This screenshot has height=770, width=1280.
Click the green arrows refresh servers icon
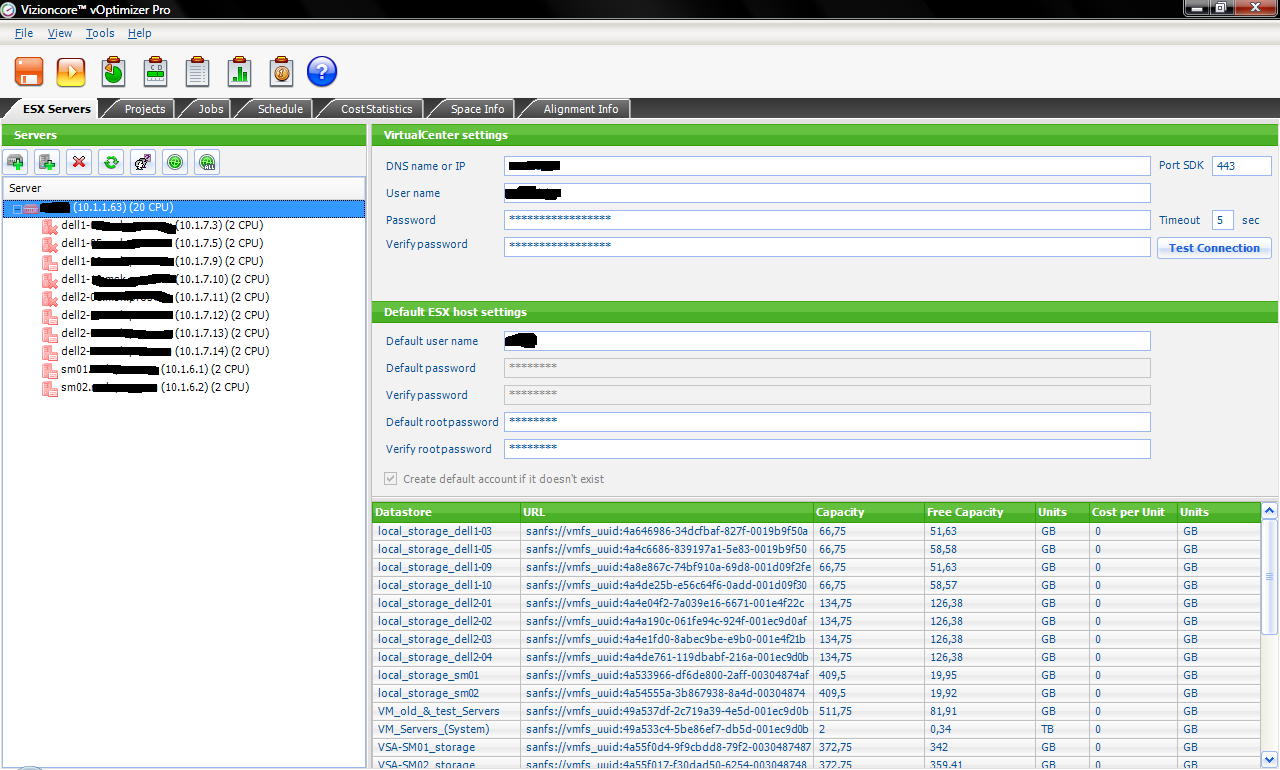tap(111, 161)
